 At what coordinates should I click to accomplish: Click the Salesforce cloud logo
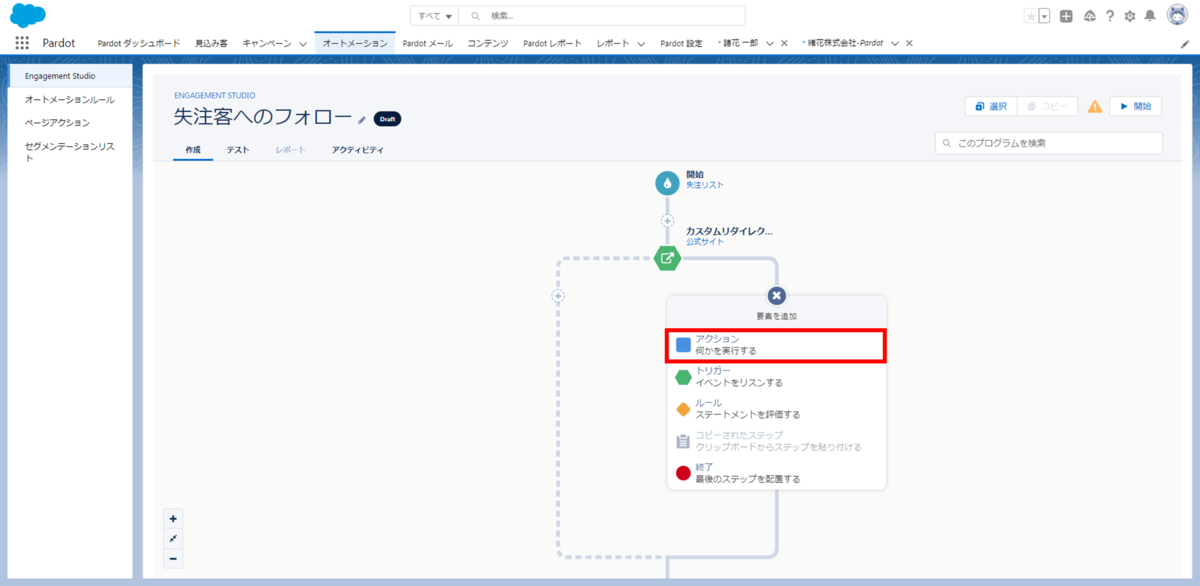(27, 15)
